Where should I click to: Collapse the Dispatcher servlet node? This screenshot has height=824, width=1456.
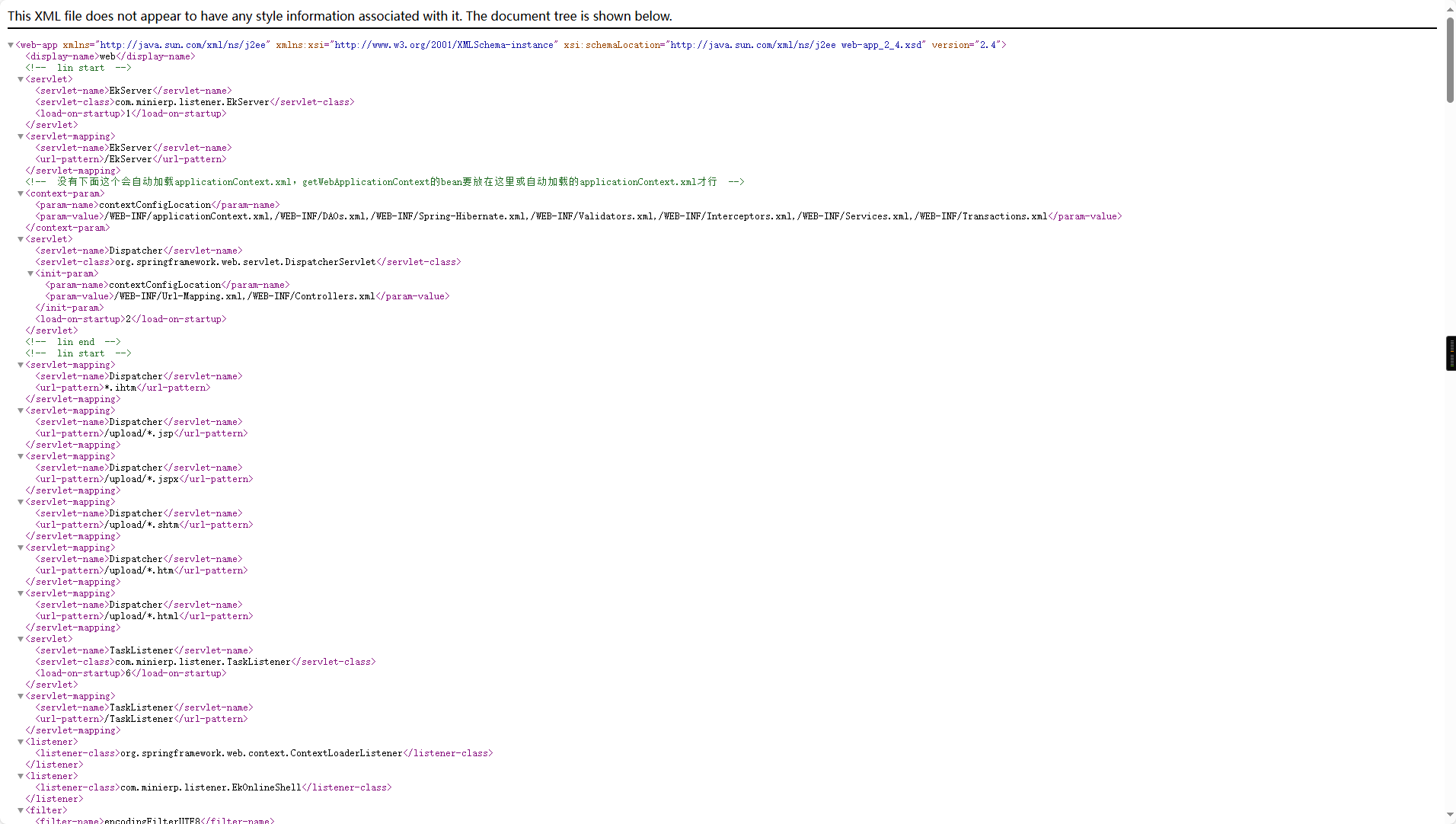(21, 239)
